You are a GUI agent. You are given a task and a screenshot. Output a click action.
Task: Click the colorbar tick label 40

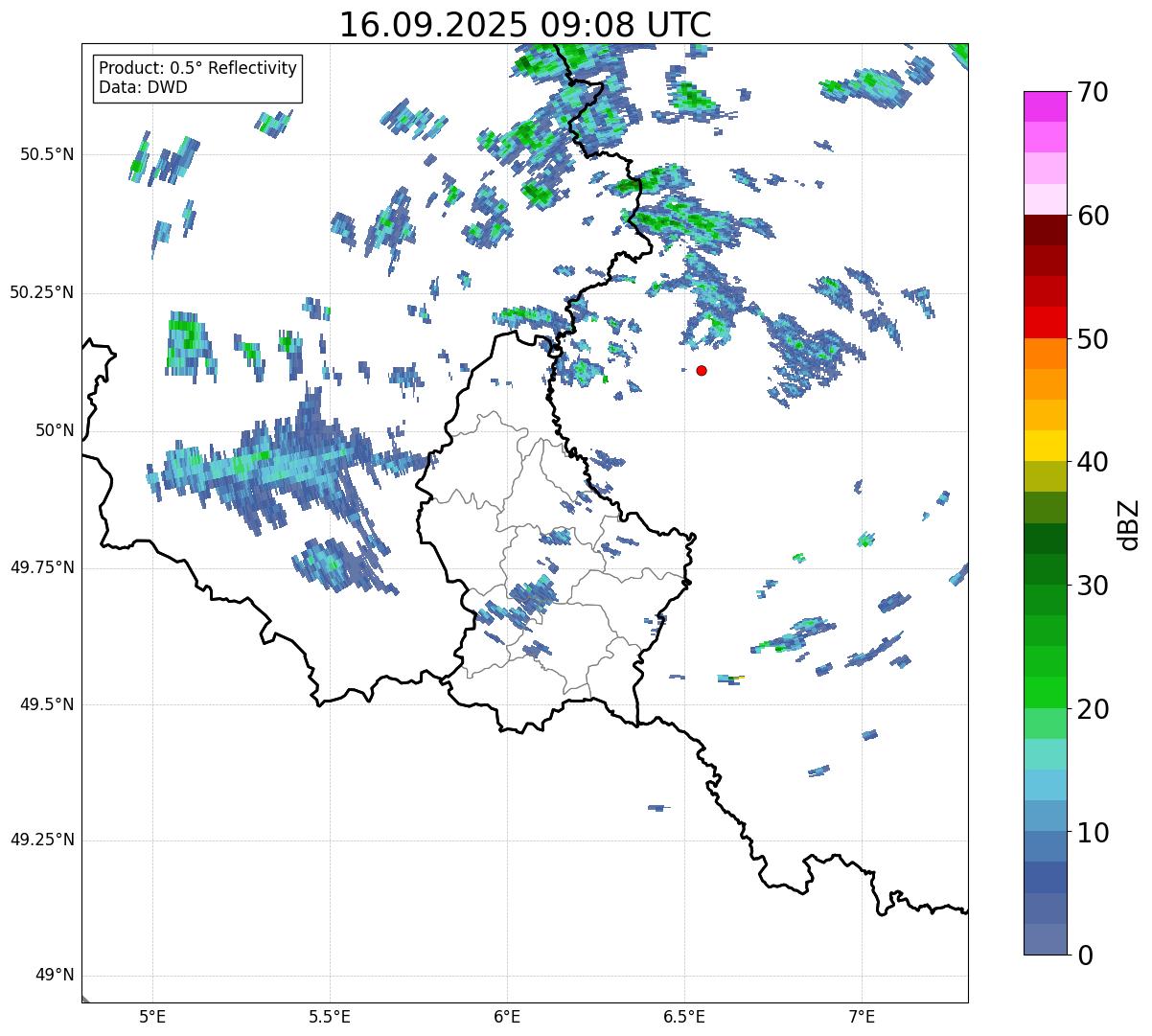click(1092, 462)
